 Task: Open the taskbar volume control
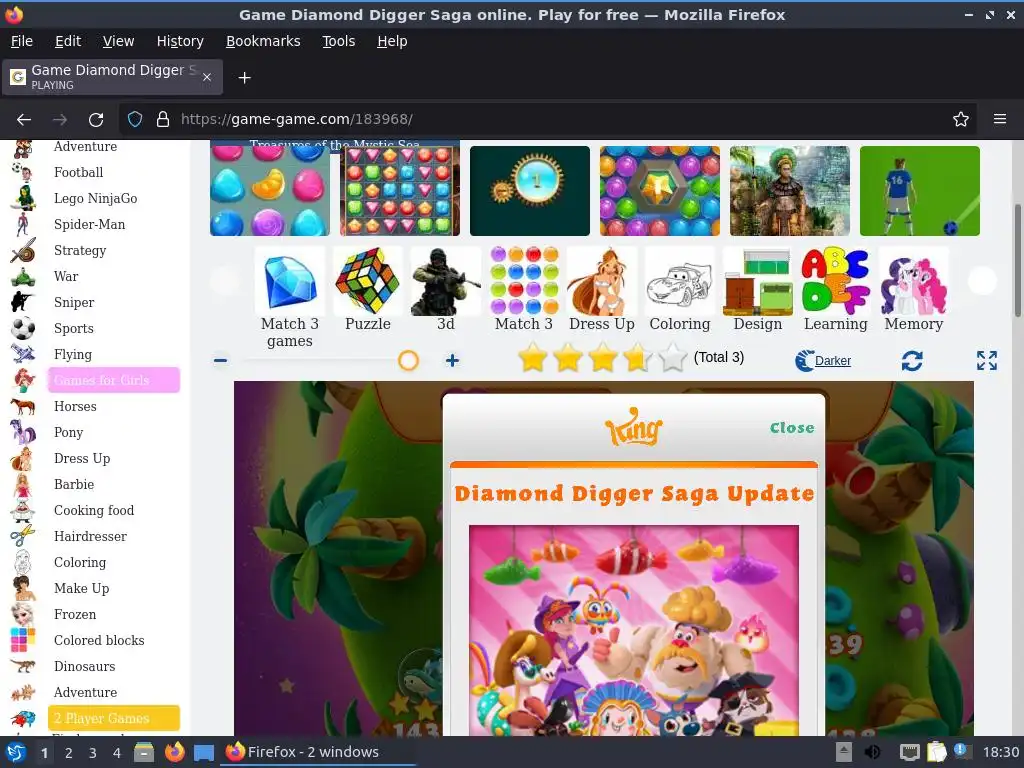click(x=872, y=752)
